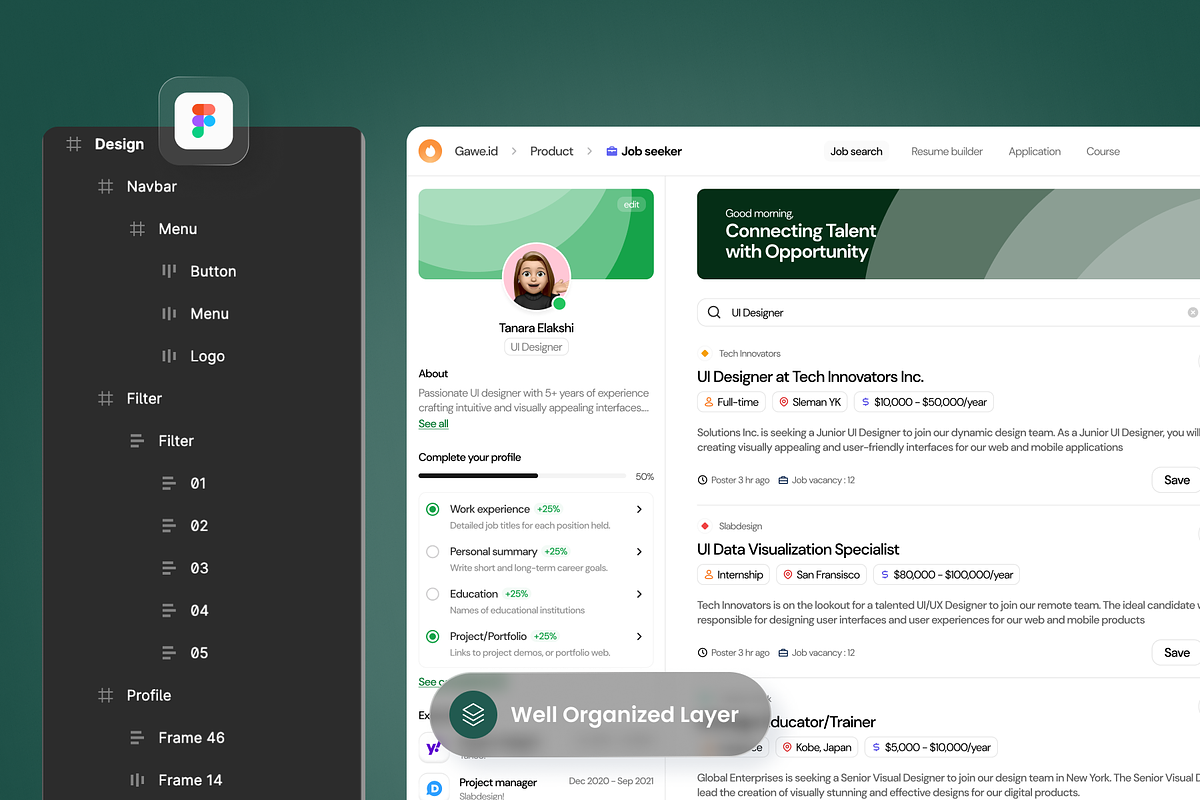The width and height of the screenshot is (1200, 800).
Task: Click the edit button on profile banner
Action: coord(631,204)
